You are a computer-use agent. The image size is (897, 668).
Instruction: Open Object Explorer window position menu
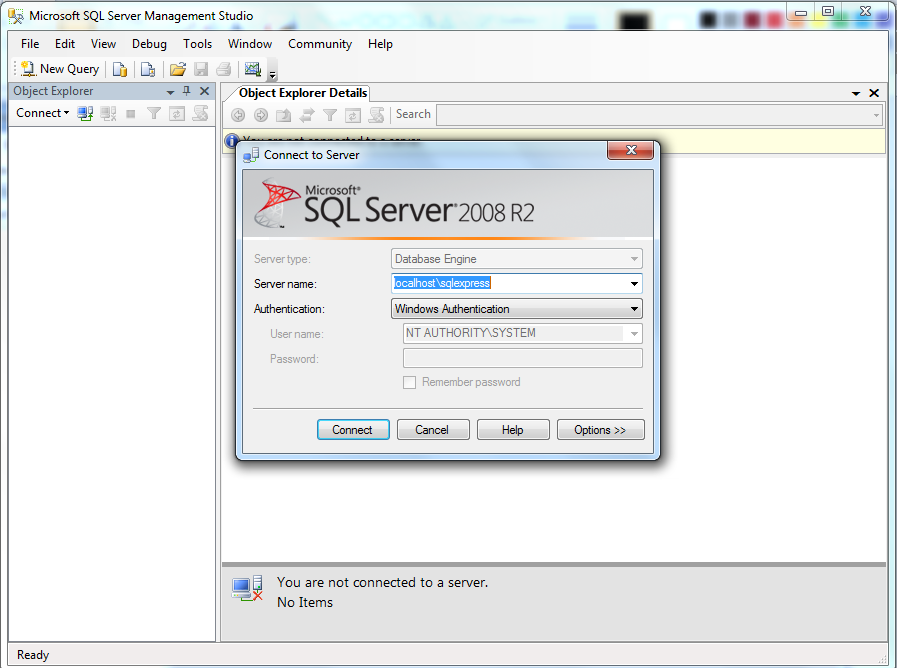(170, 92)
